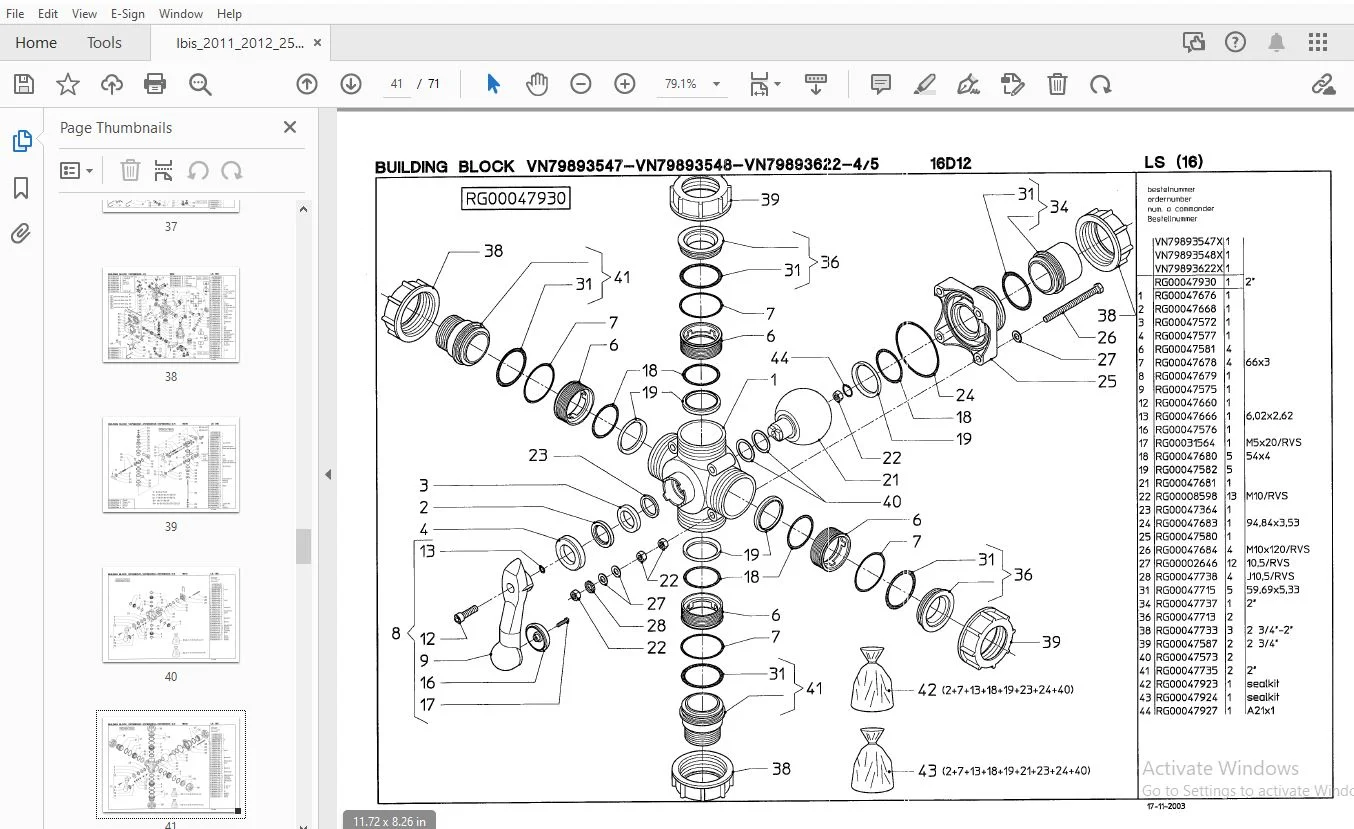
Task: Open the Bookmarks panel
Action: click(21, 188)
